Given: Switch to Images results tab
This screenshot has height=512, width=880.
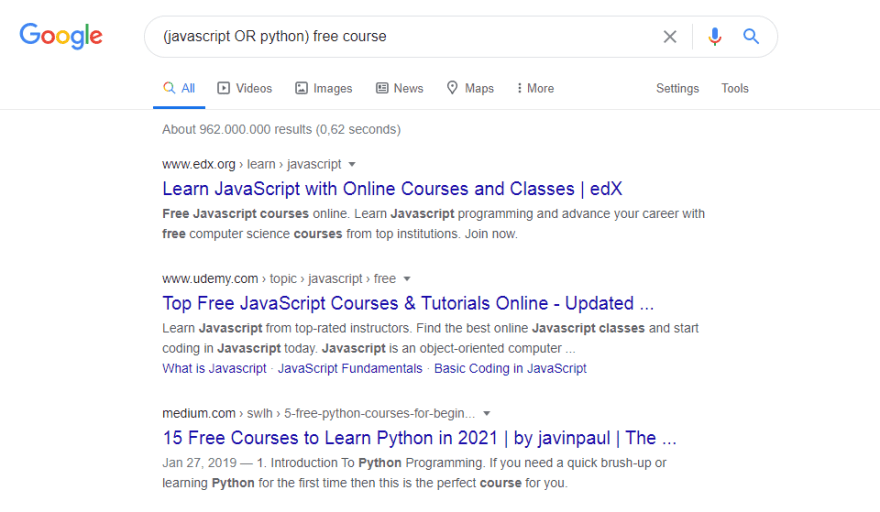Looking at the screenshot, I should [x=323, y=88].
